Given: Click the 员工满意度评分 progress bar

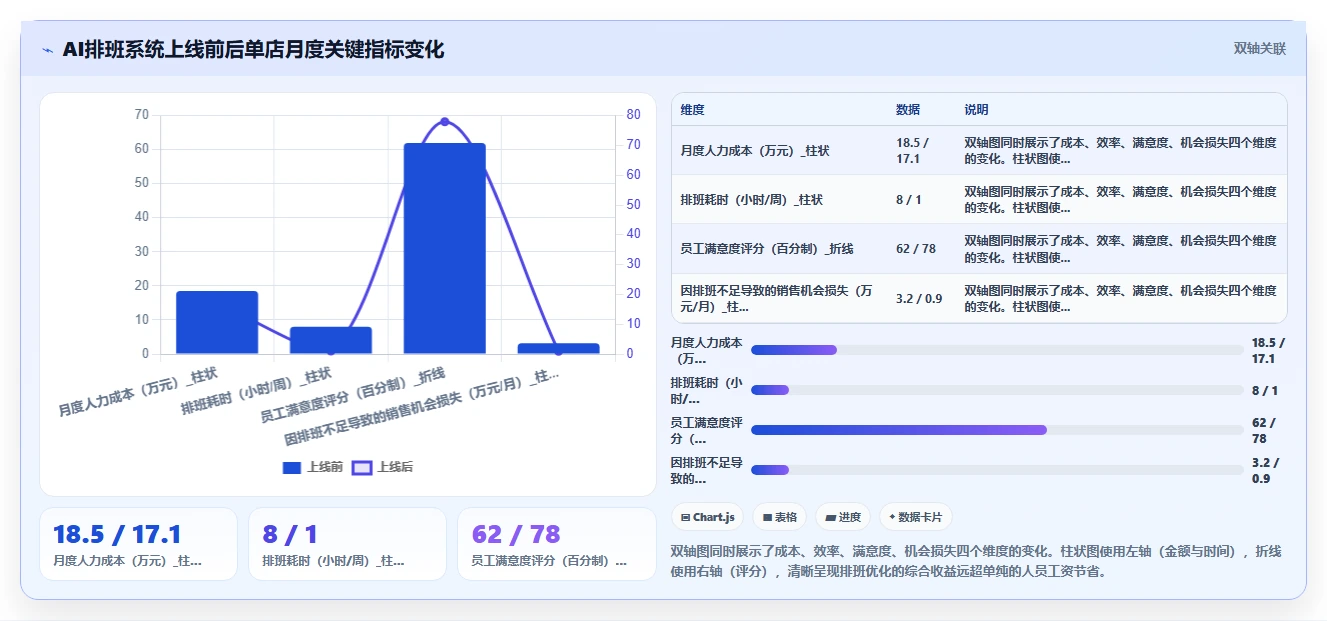Looking at the screenshot, I should point(997,430).
